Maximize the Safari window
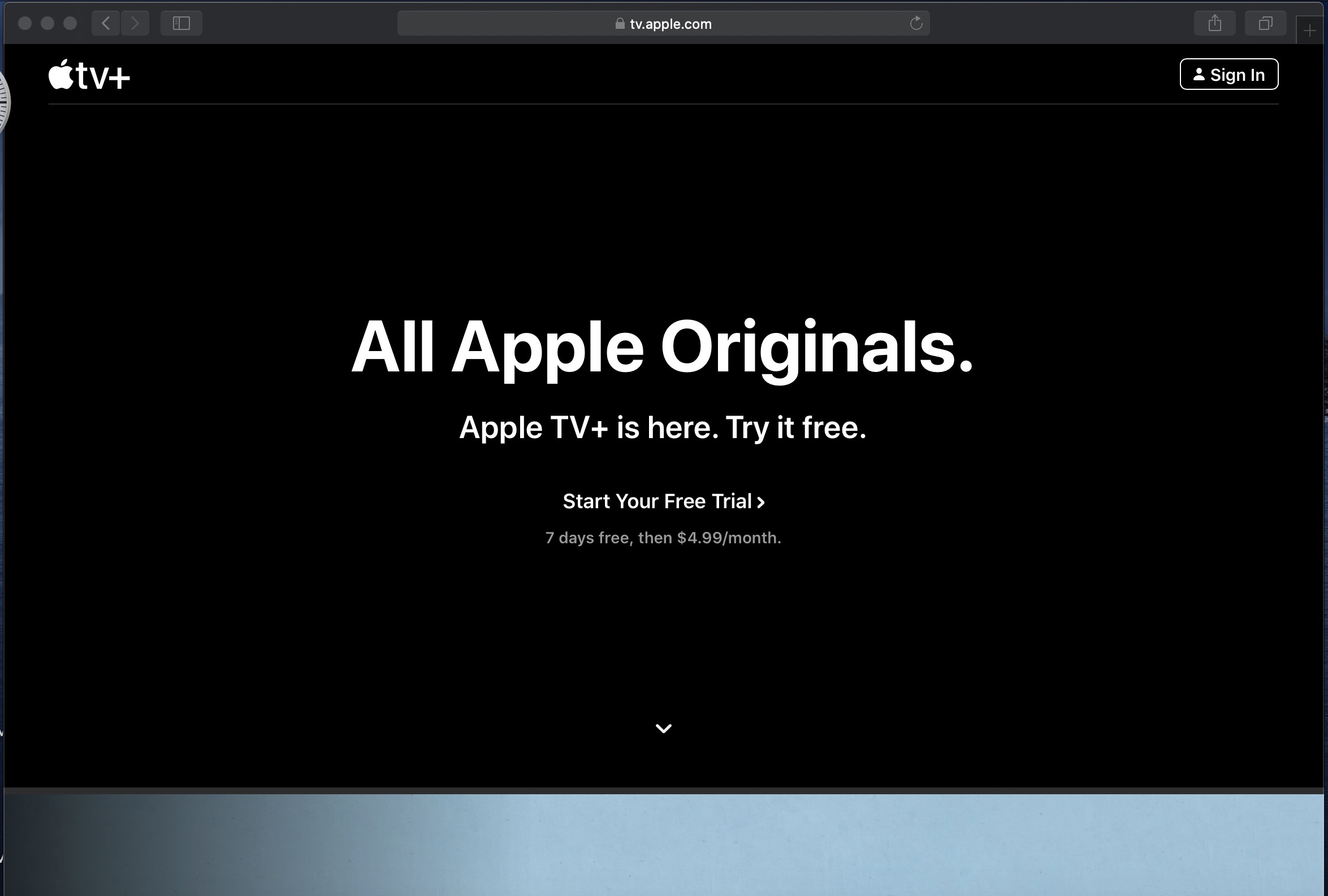 click(x=70, y=23)
